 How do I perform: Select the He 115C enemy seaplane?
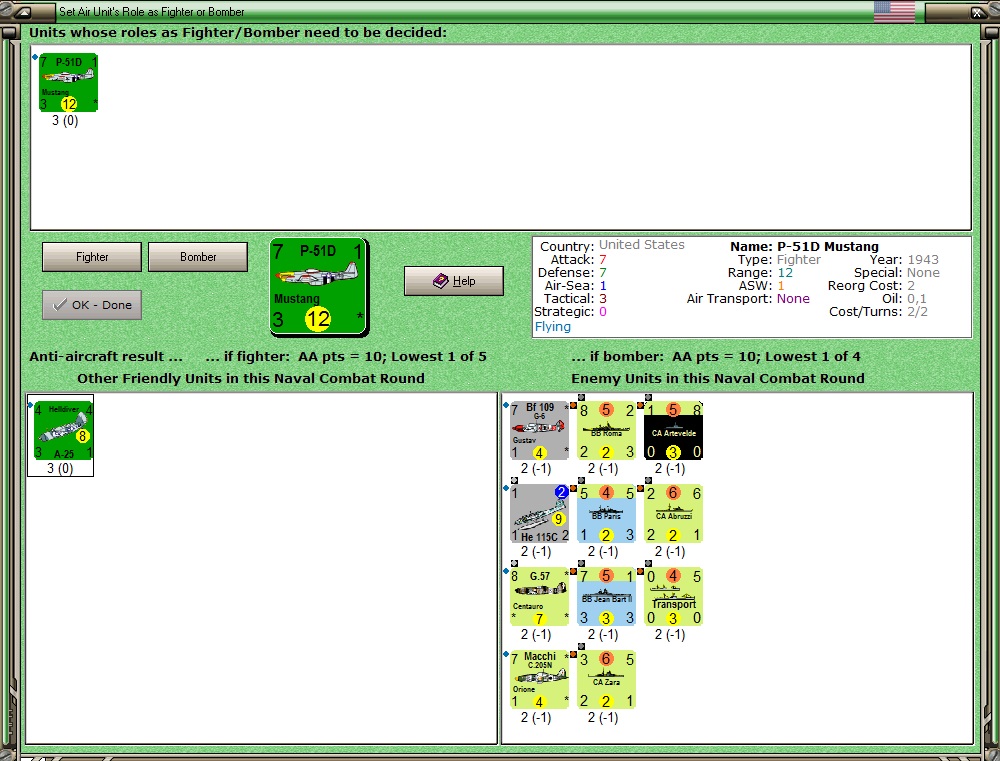point(540,513)
